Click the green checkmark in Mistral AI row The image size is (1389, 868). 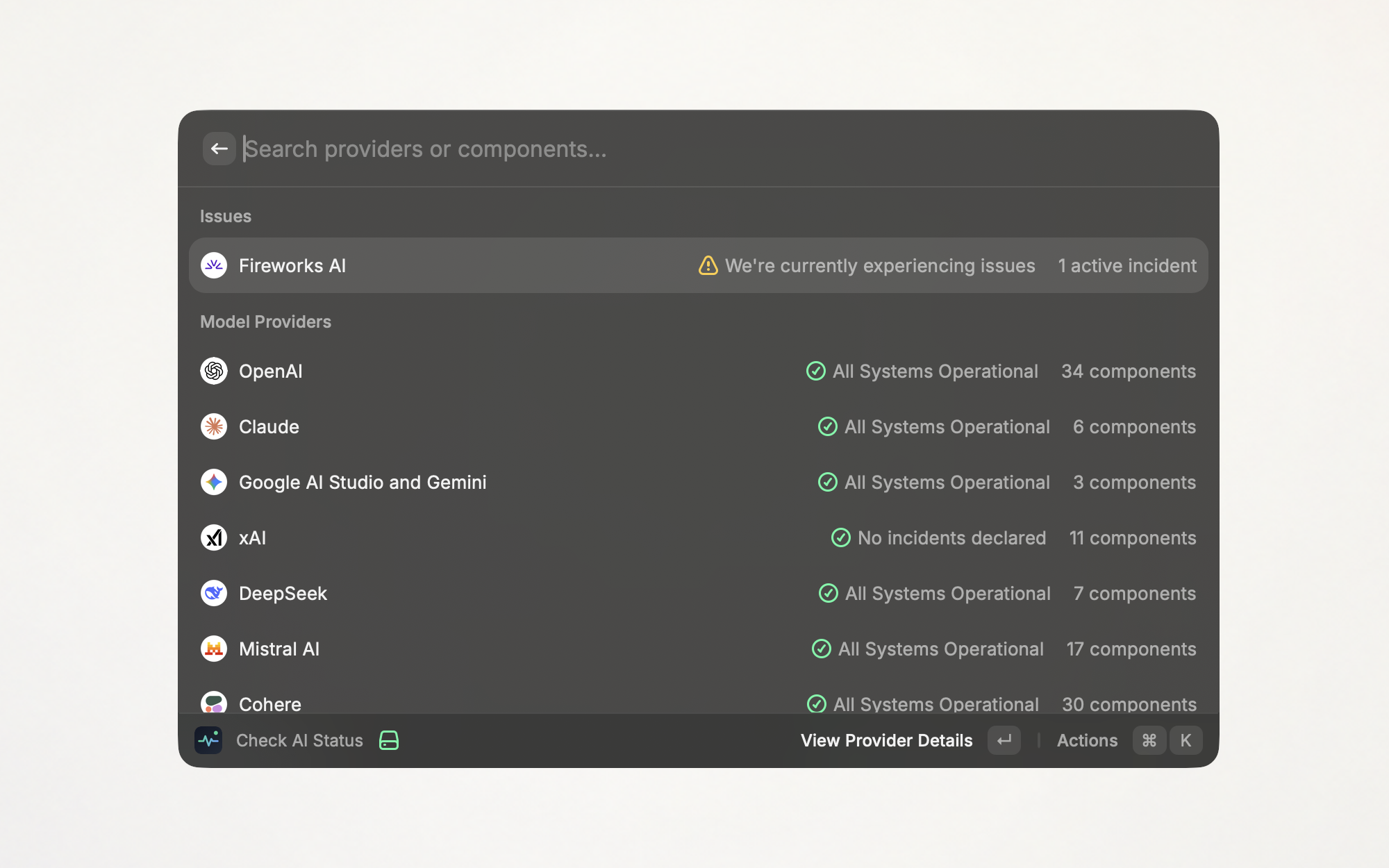pyautogui.click(x=822, y=649)
